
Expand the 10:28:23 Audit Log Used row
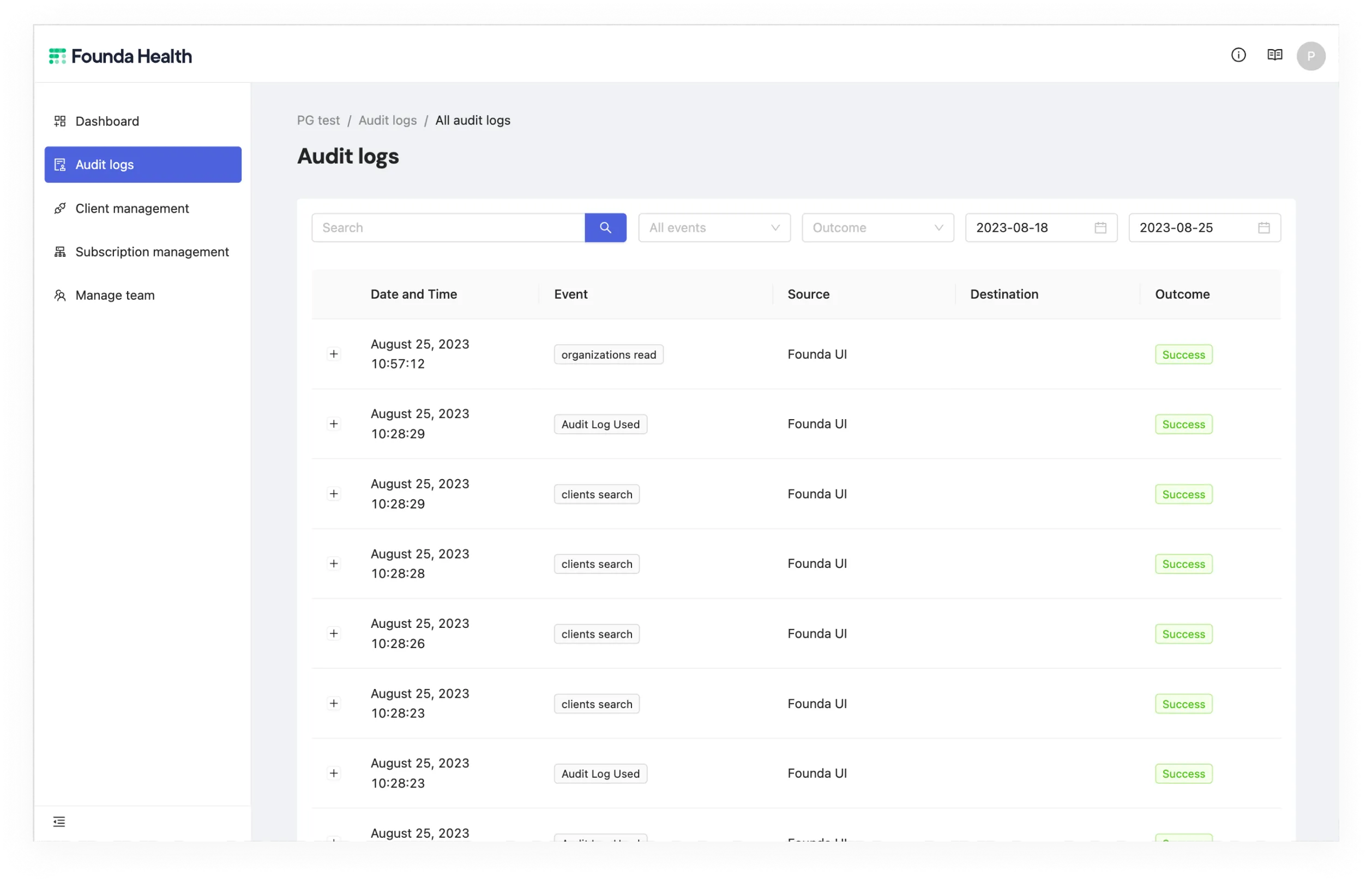point(333,773)
